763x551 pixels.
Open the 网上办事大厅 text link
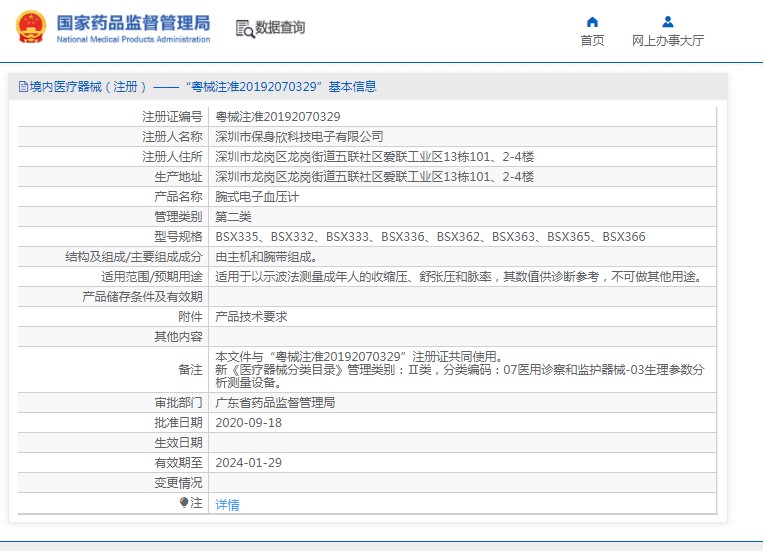[x=667, y=41]
